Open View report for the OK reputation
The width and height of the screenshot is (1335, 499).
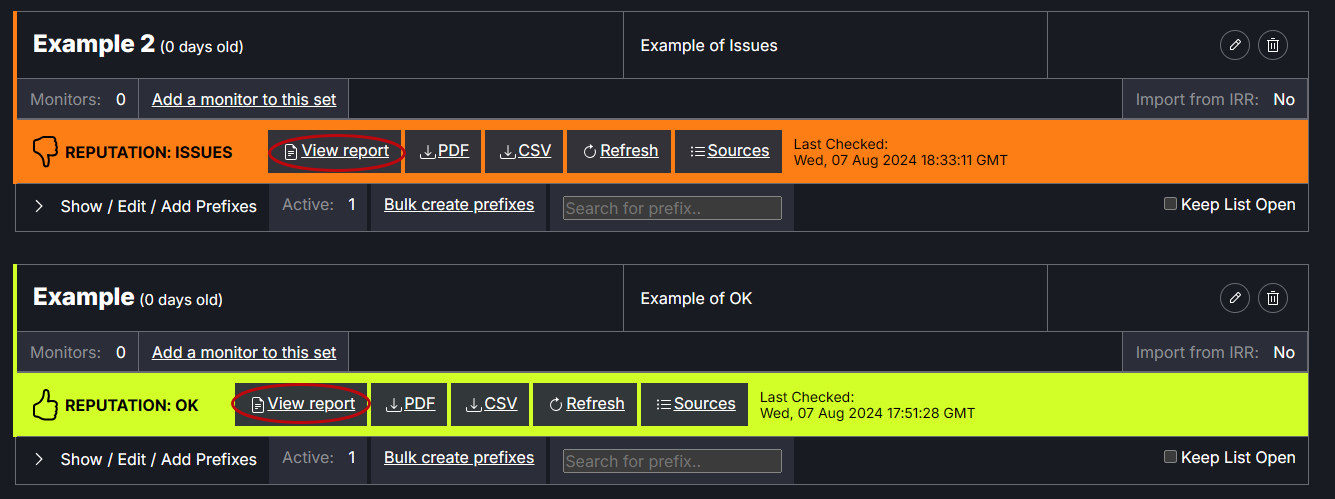click(x=302, y=404)
